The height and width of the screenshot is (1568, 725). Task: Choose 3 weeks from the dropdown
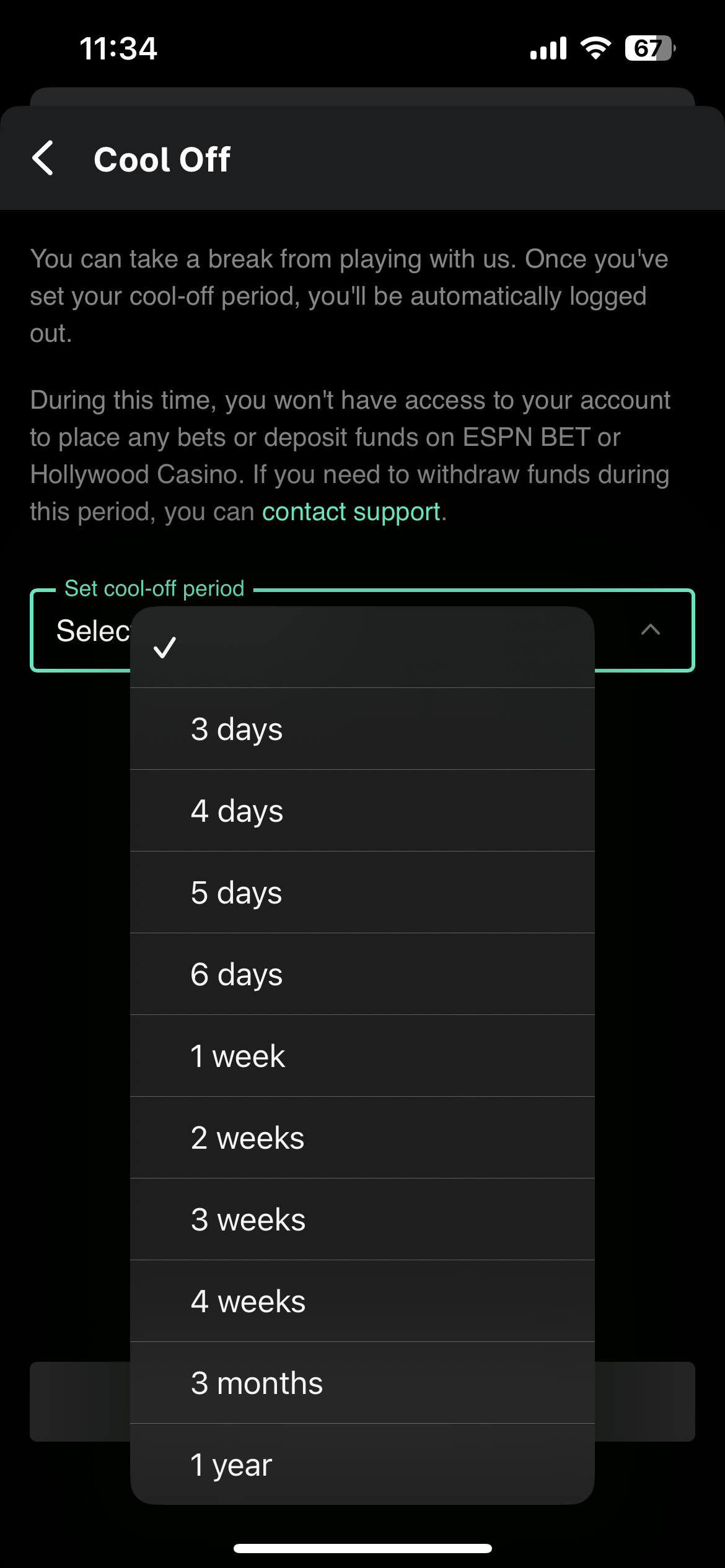tap(362, 1219)
